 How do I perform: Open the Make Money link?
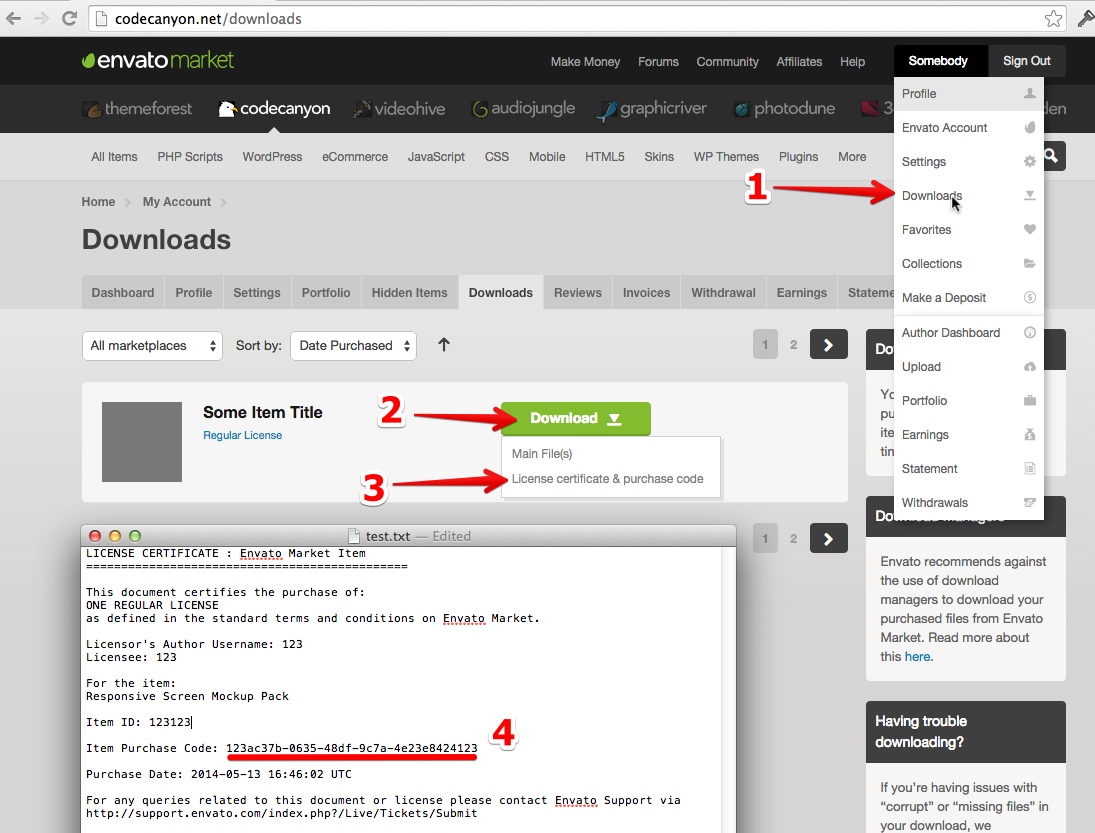[x=585, y=61]
